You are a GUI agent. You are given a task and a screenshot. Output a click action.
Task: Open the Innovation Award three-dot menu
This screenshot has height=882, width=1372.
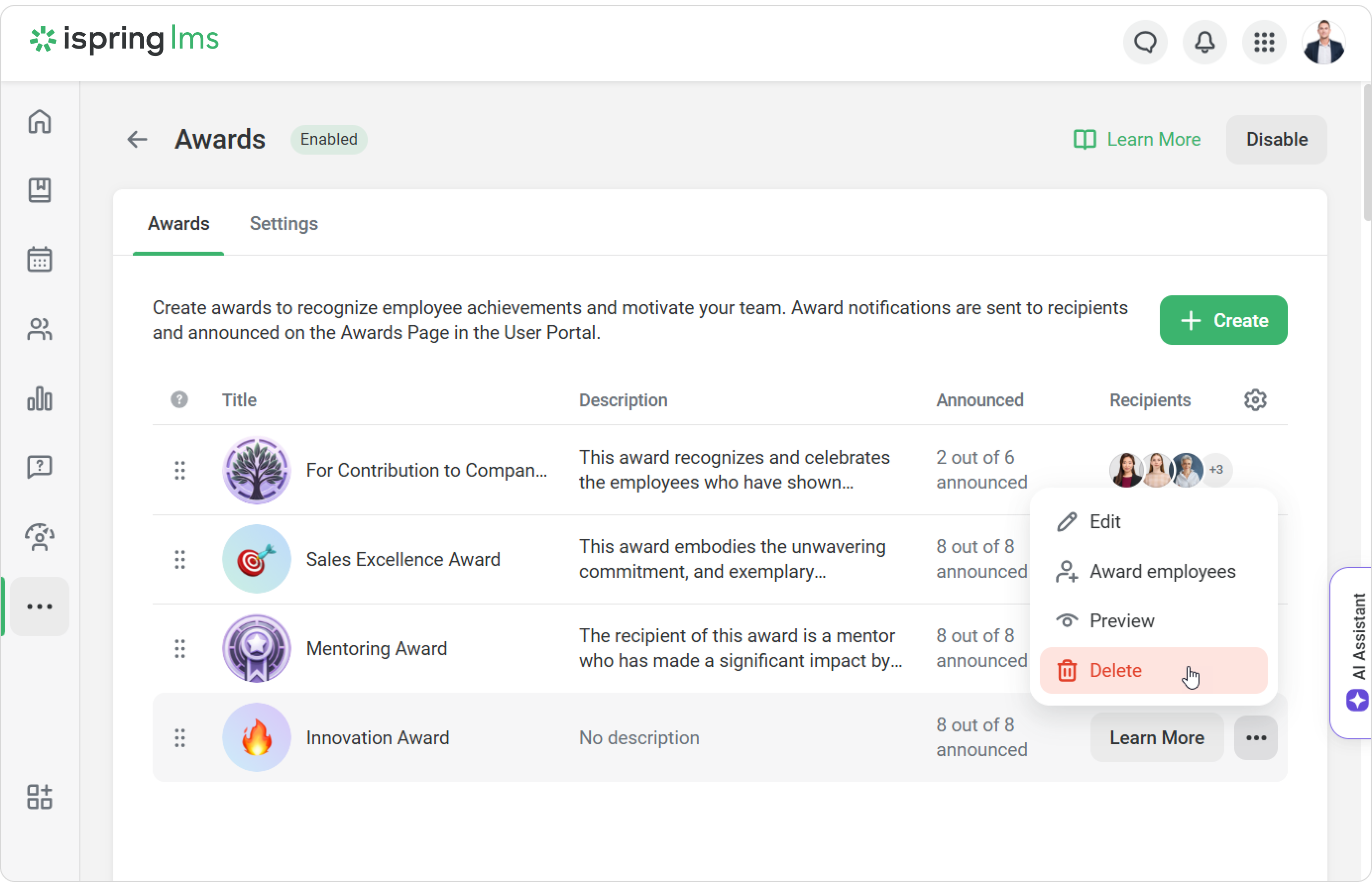pos(1256,738)
